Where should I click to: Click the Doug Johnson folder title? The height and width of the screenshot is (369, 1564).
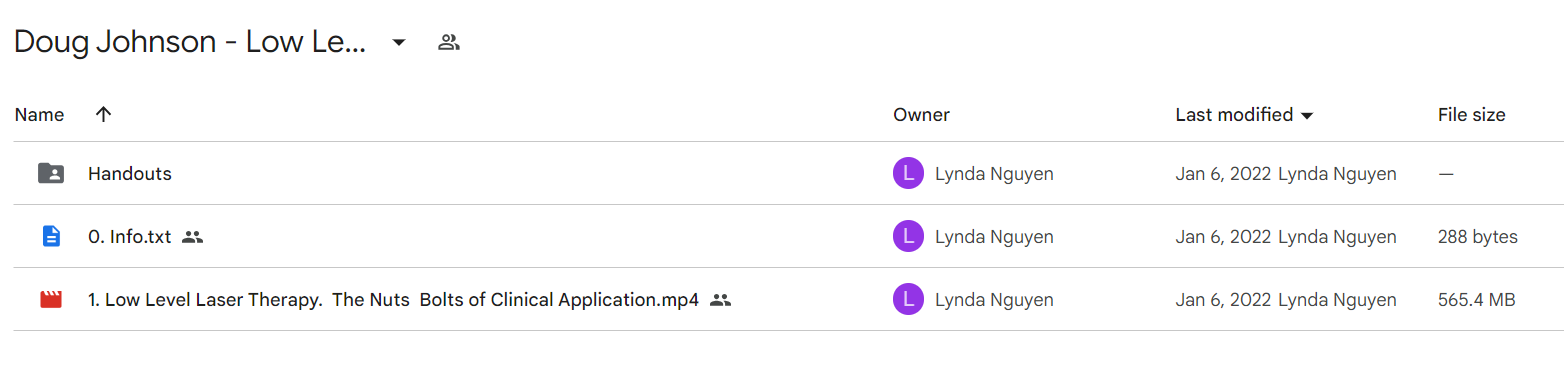tap(190, 42)
